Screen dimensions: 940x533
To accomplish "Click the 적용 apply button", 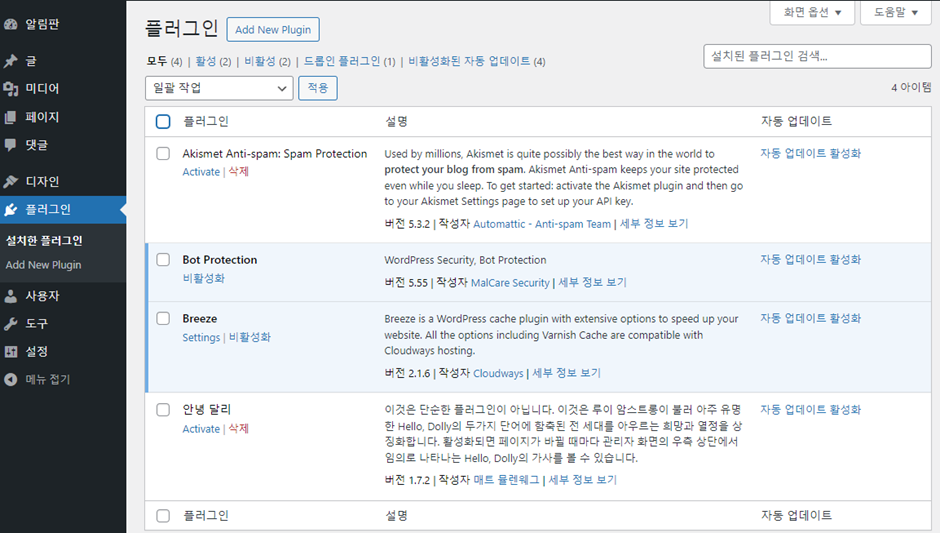I will 317,88.
